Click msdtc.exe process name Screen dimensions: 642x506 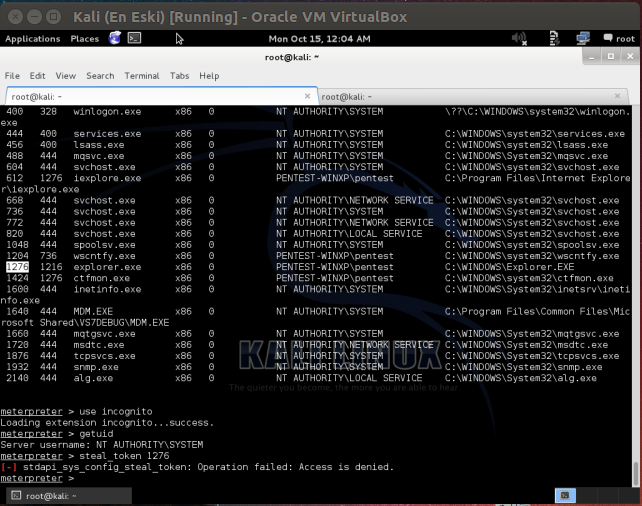click(99, 345)
